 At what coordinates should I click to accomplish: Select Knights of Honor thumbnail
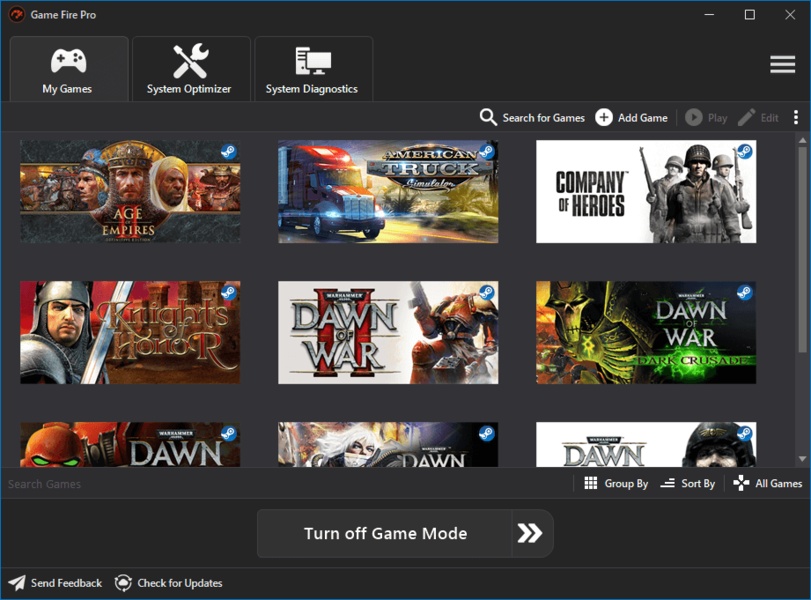[130, 332]
